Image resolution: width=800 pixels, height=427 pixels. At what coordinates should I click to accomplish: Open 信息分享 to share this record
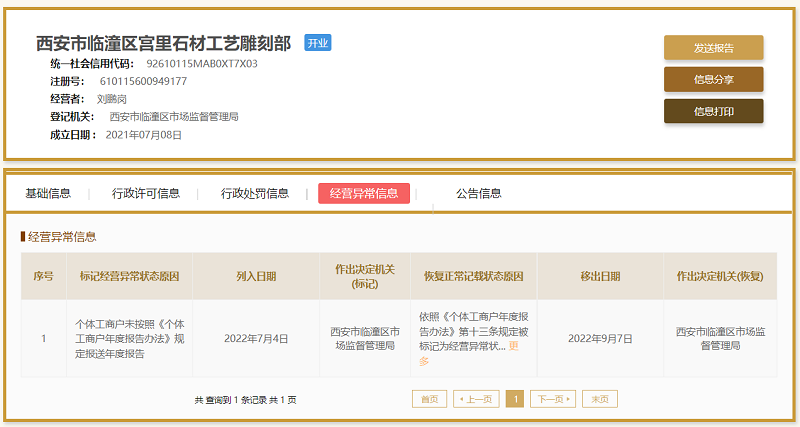[x=713, y=79]
